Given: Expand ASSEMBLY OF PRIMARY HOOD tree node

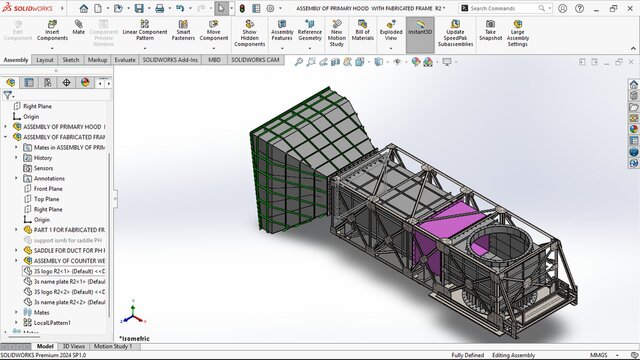Looking at the screenshot, I should tap(6, 127).
